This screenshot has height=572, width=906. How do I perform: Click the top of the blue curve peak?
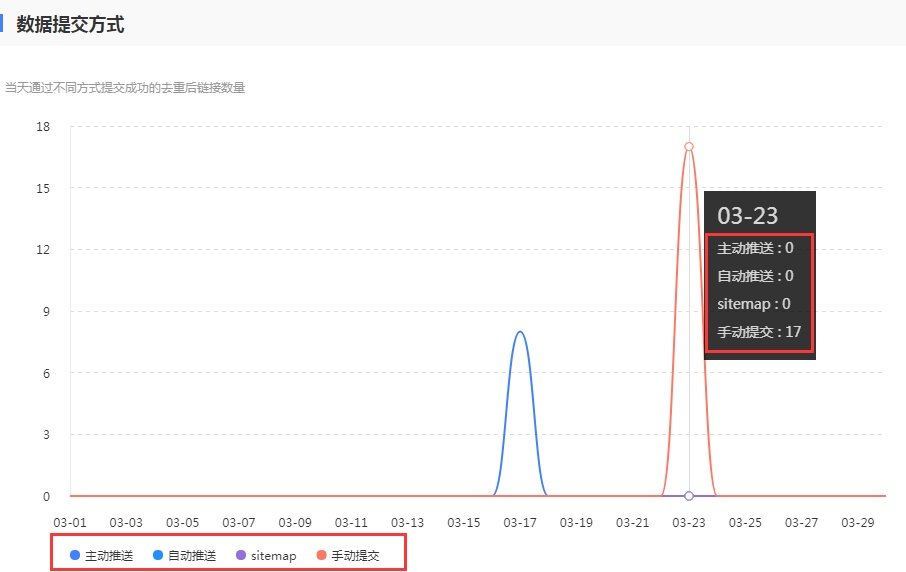(520, 332)
